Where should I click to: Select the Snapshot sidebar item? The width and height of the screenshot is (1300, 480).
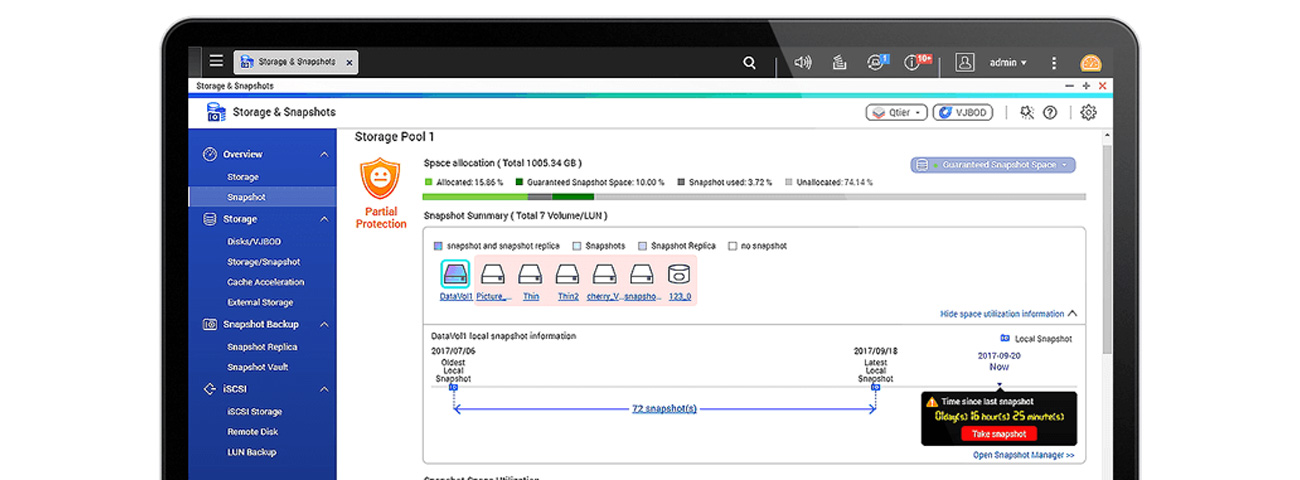(x=262, y=197)
